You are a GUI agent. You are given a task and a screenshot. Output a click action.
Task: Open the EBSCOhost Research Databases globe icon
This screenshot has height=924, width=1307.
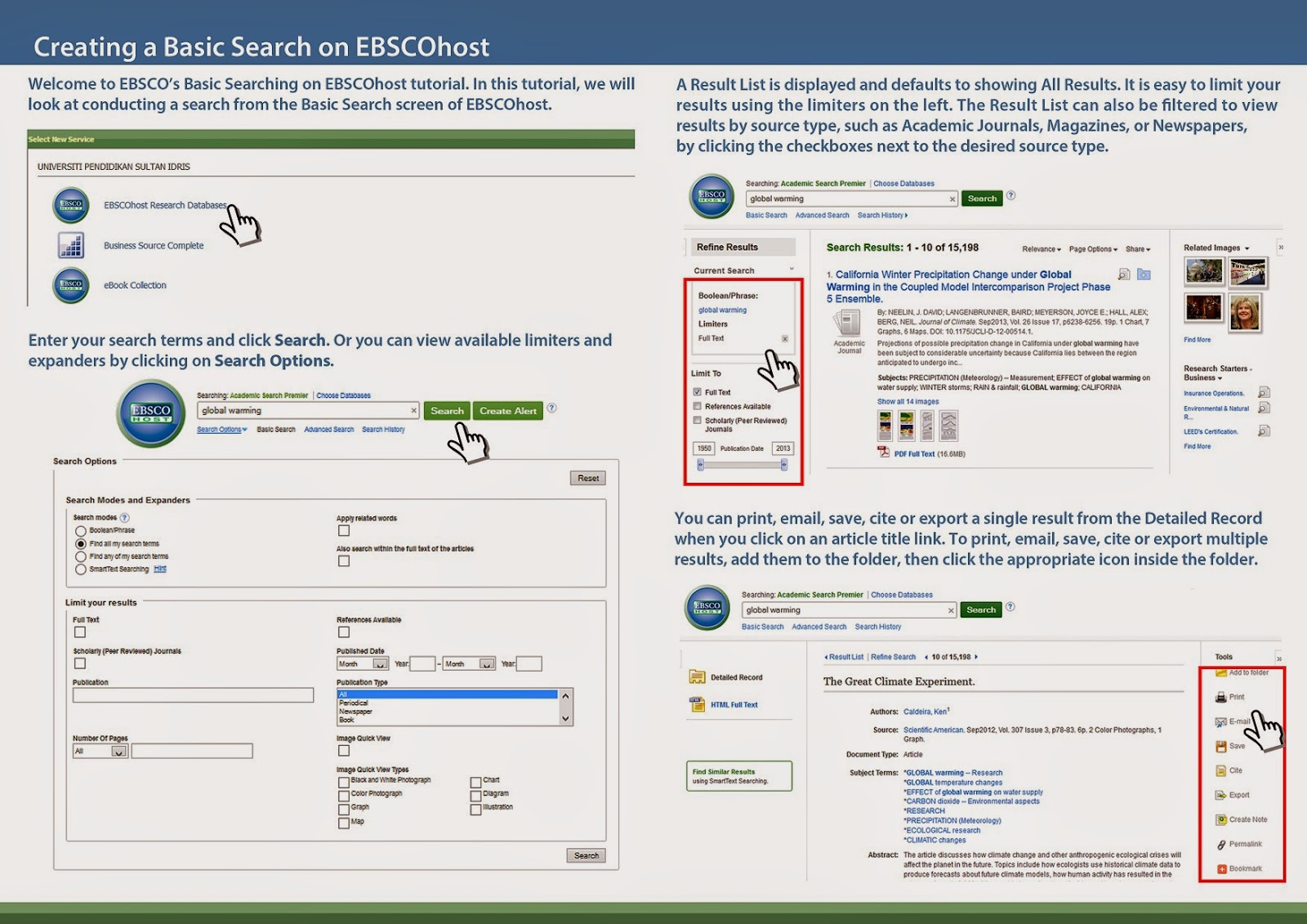(71, 205)
